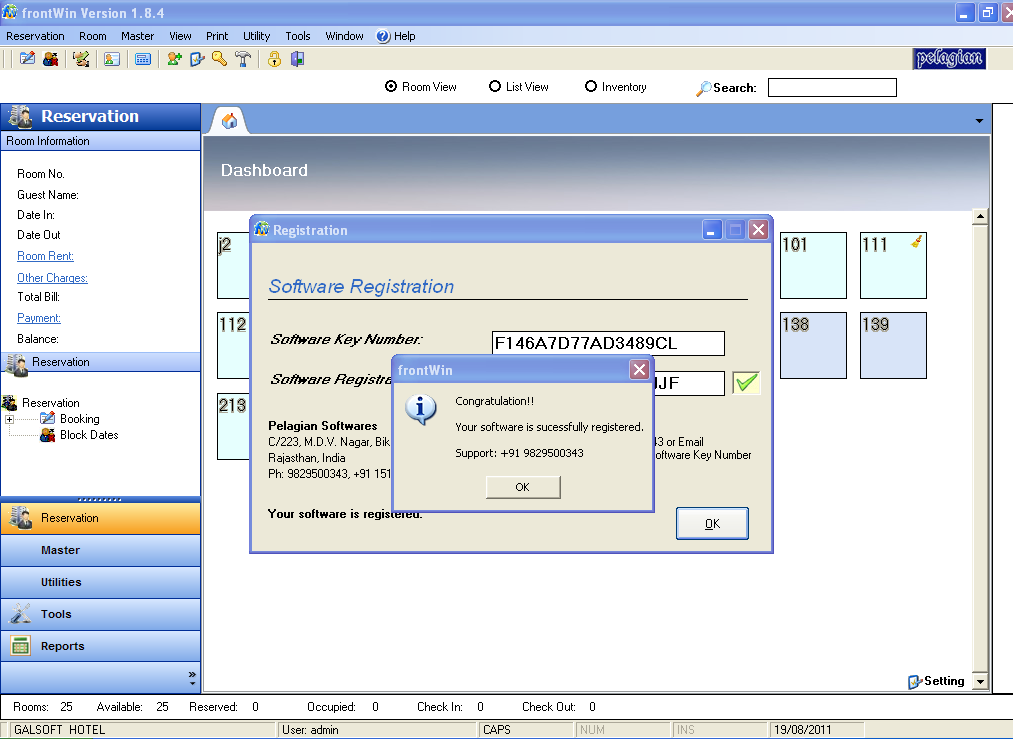Viewport: 1013px width, 739px height.
Task: Click dashboard scrollbar down arrow
Action: pos(980,682)
